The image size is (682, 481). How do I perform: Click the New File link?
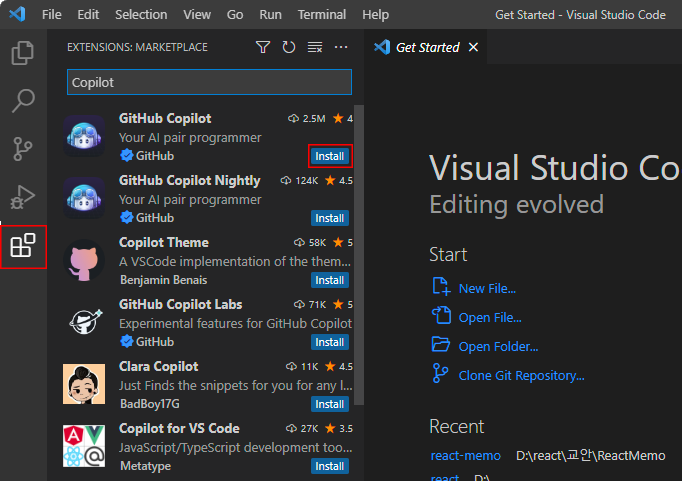pyautogui.click(x=487, y=289)
